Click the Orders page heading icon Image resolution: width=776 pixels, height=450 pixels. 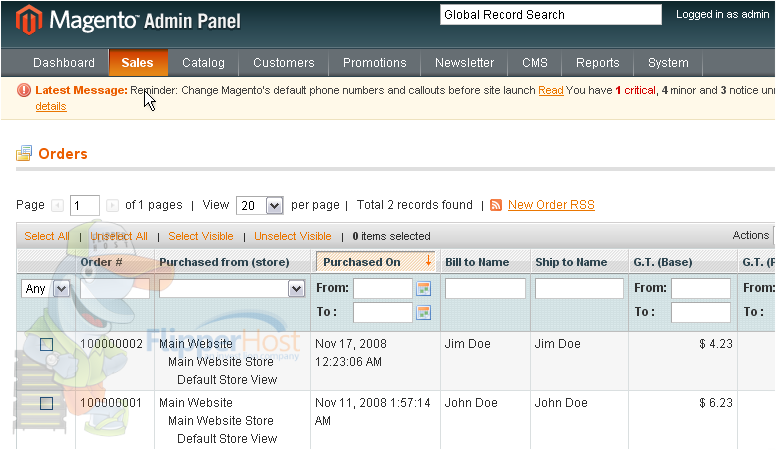[24, 153]
